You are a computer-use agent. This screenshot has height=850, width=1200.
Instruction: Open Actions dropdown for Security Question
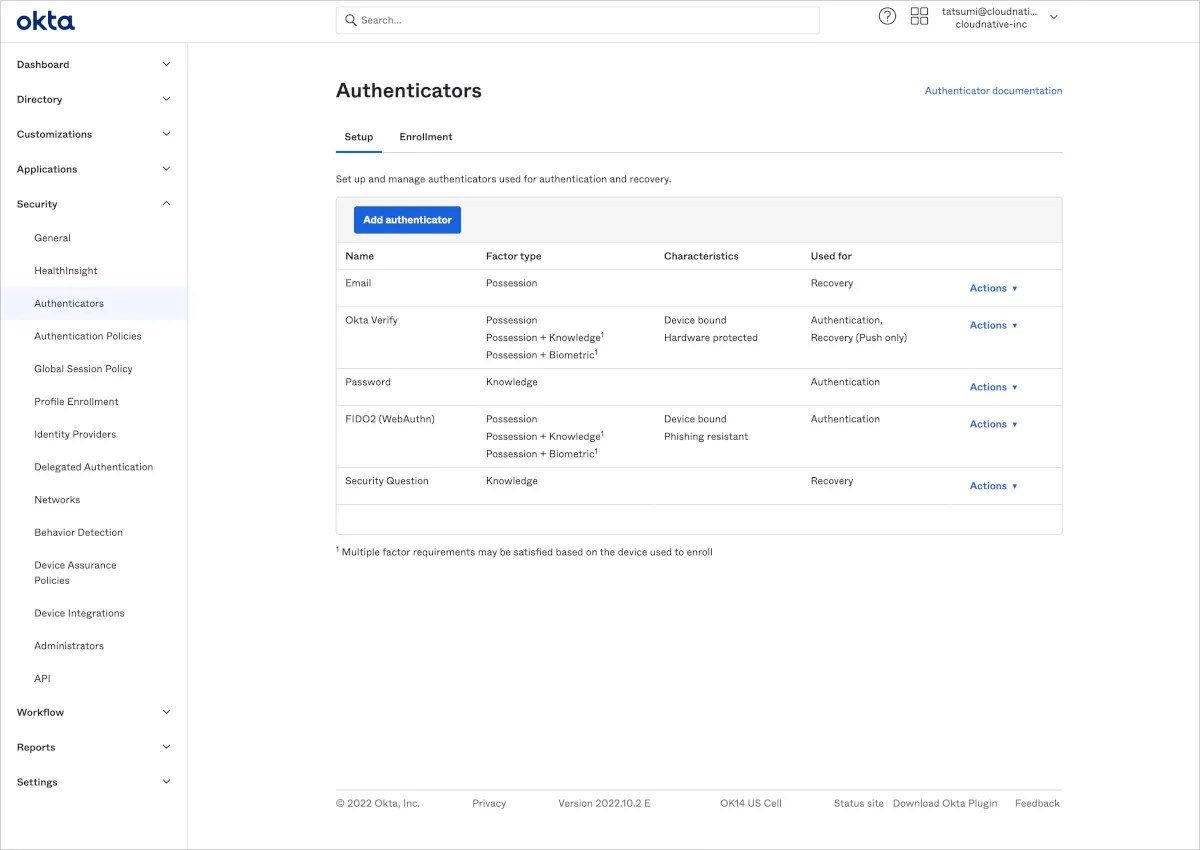(993, 486)
